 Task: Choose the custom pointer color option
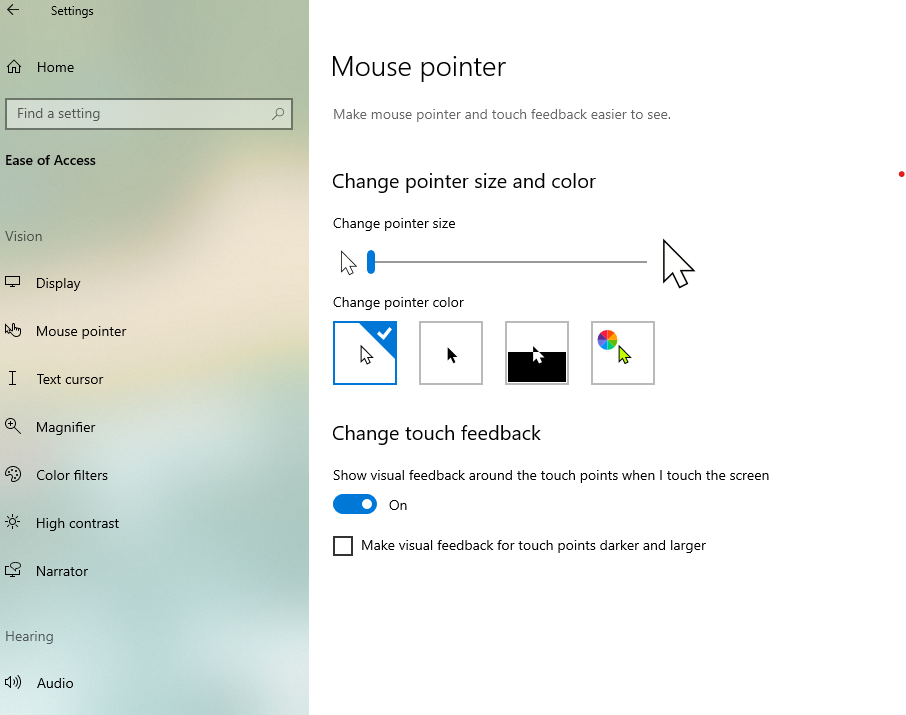pos(622,353)
